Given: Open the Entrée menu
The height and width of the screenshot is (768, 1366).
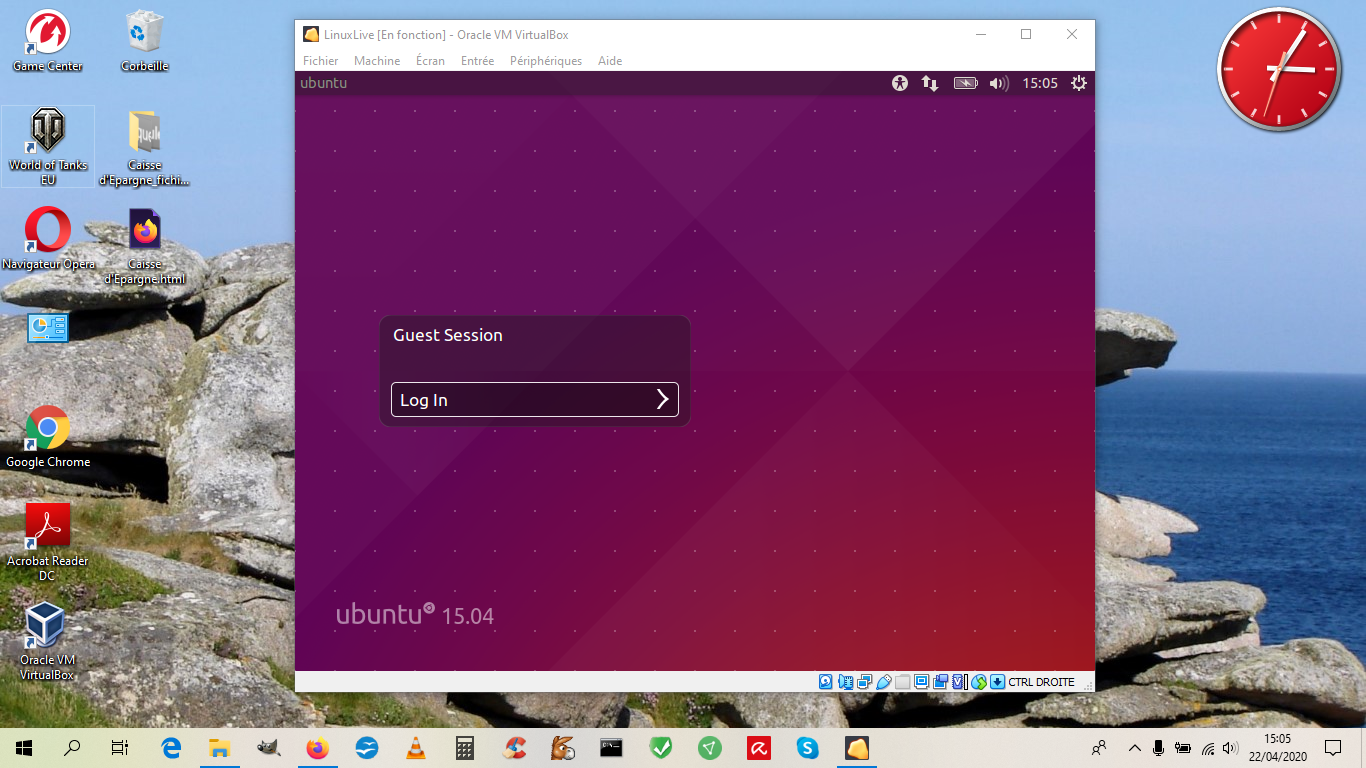Looking at the screenshot, I should click(x=477, y=61).
